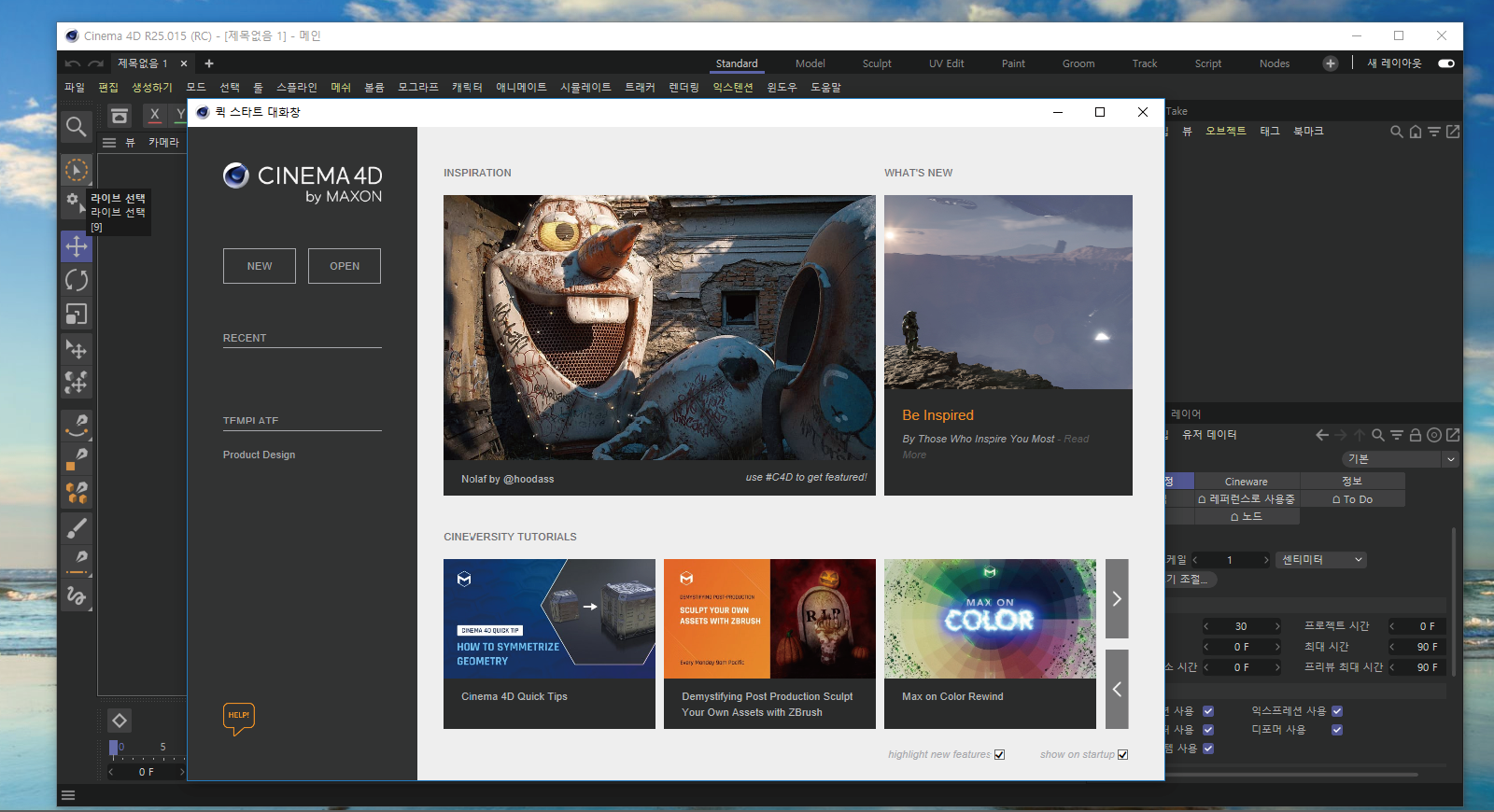Open the Product Design template link
This screenshot has height=812, width=1494.
[259, 455]
